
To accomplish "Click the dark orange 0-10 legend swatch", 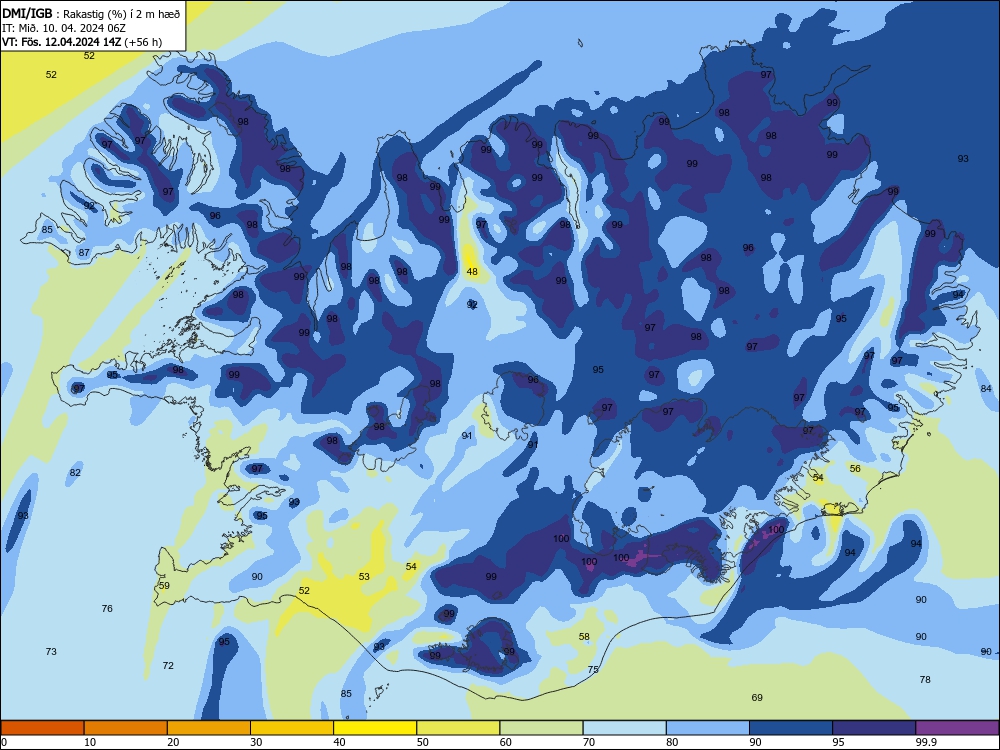I will pyautogui.click(x=42, y=728).
